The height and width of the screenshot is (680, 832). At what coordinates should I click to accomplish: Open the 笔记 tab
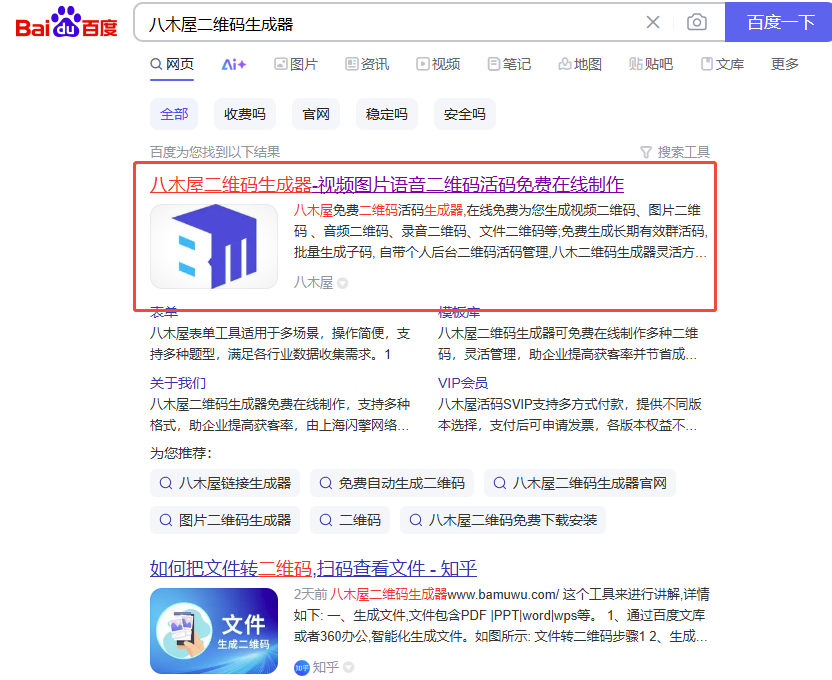pos(509,64)
